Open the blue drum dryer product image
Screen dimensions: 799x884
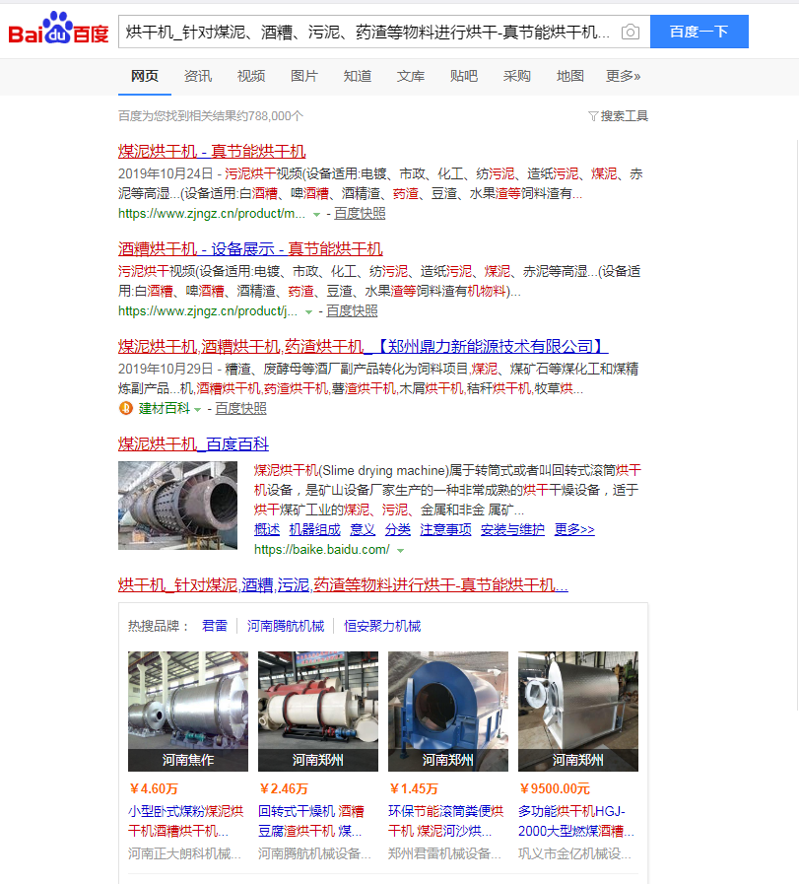448,711
